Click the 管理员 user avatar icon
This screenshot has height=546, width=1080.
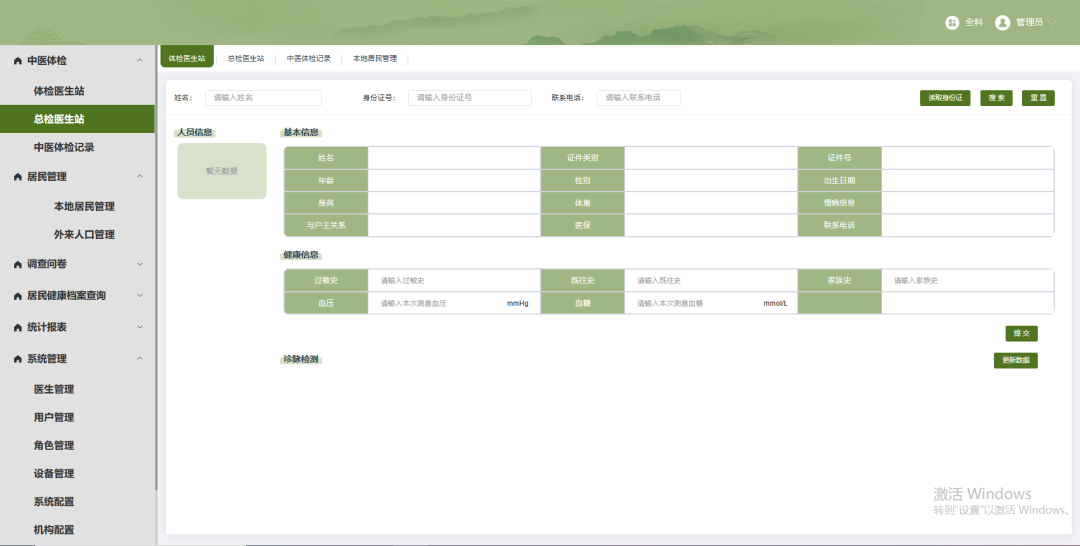point(1002,22)
